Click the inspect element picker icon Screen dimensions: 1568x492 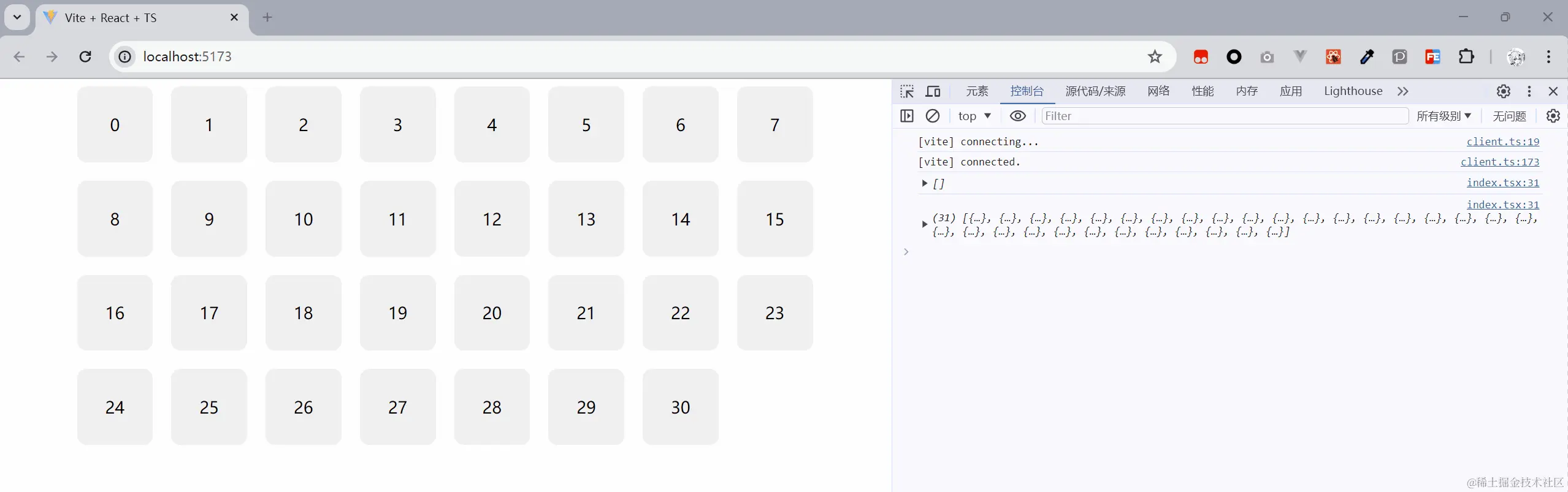(907, 91)
